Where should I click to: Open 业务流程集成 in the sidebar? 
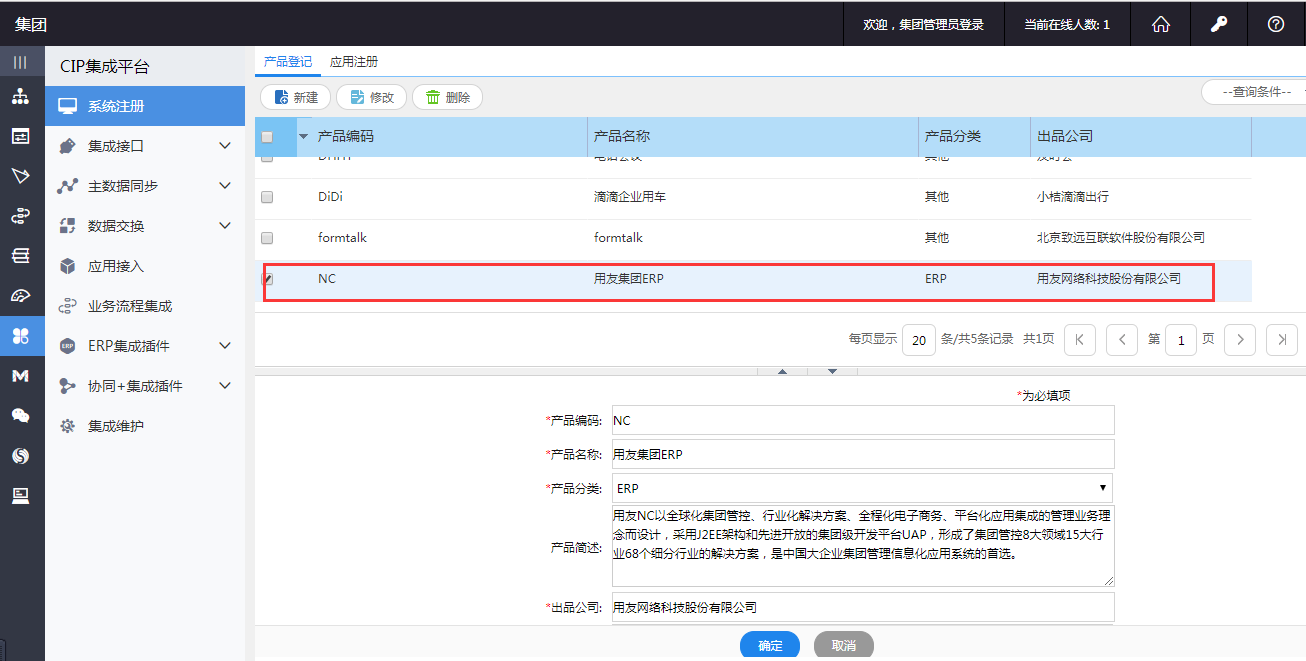pos(130,306)
